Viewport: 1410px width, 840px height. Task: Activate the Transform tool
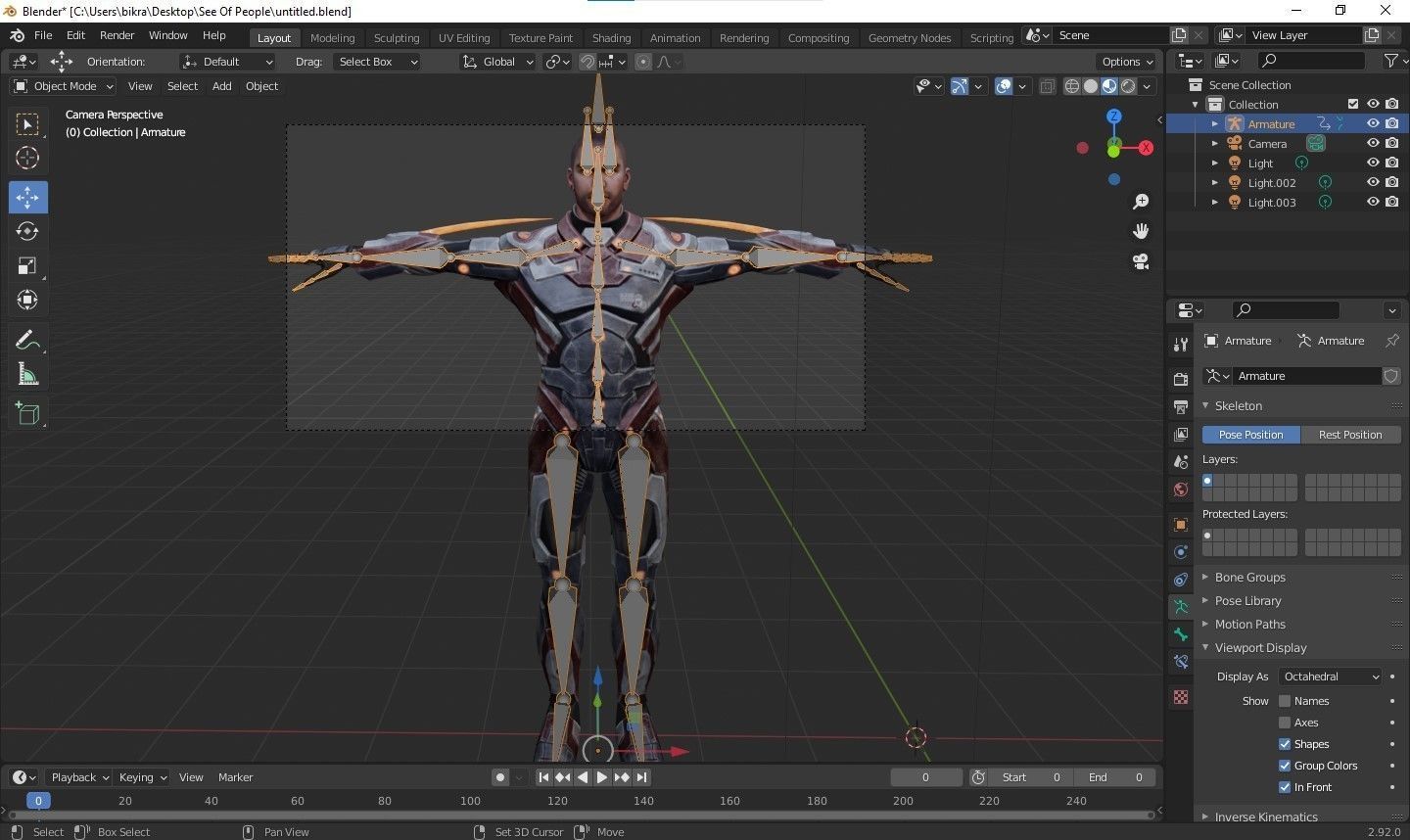[x=27, y=300]
